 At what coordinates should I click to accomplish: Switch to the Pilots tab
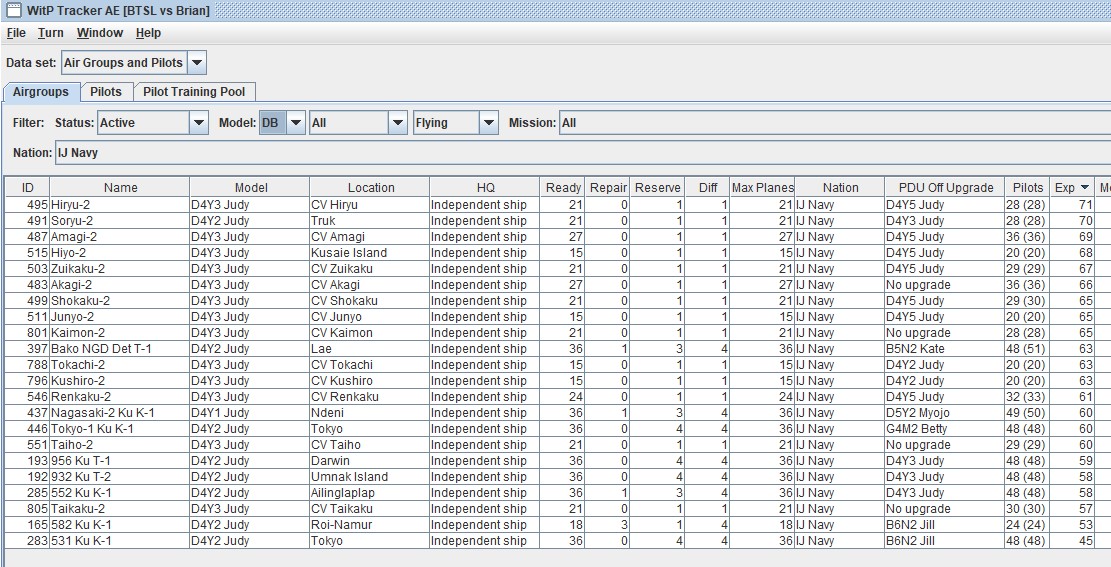tap(106, 92)
